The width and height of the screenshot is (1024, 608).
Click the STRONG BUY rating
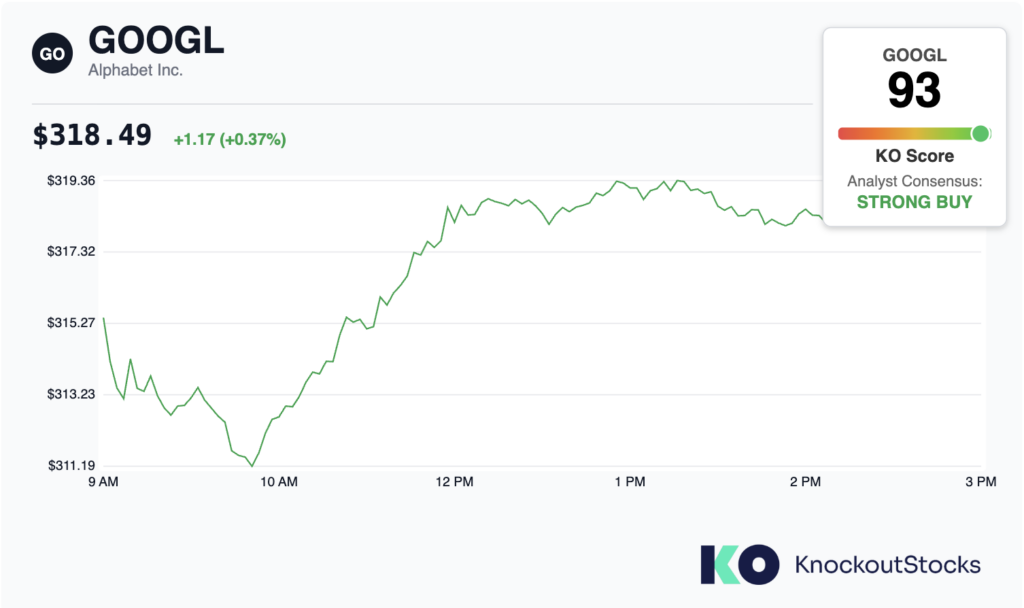click(x=914, y=202)
